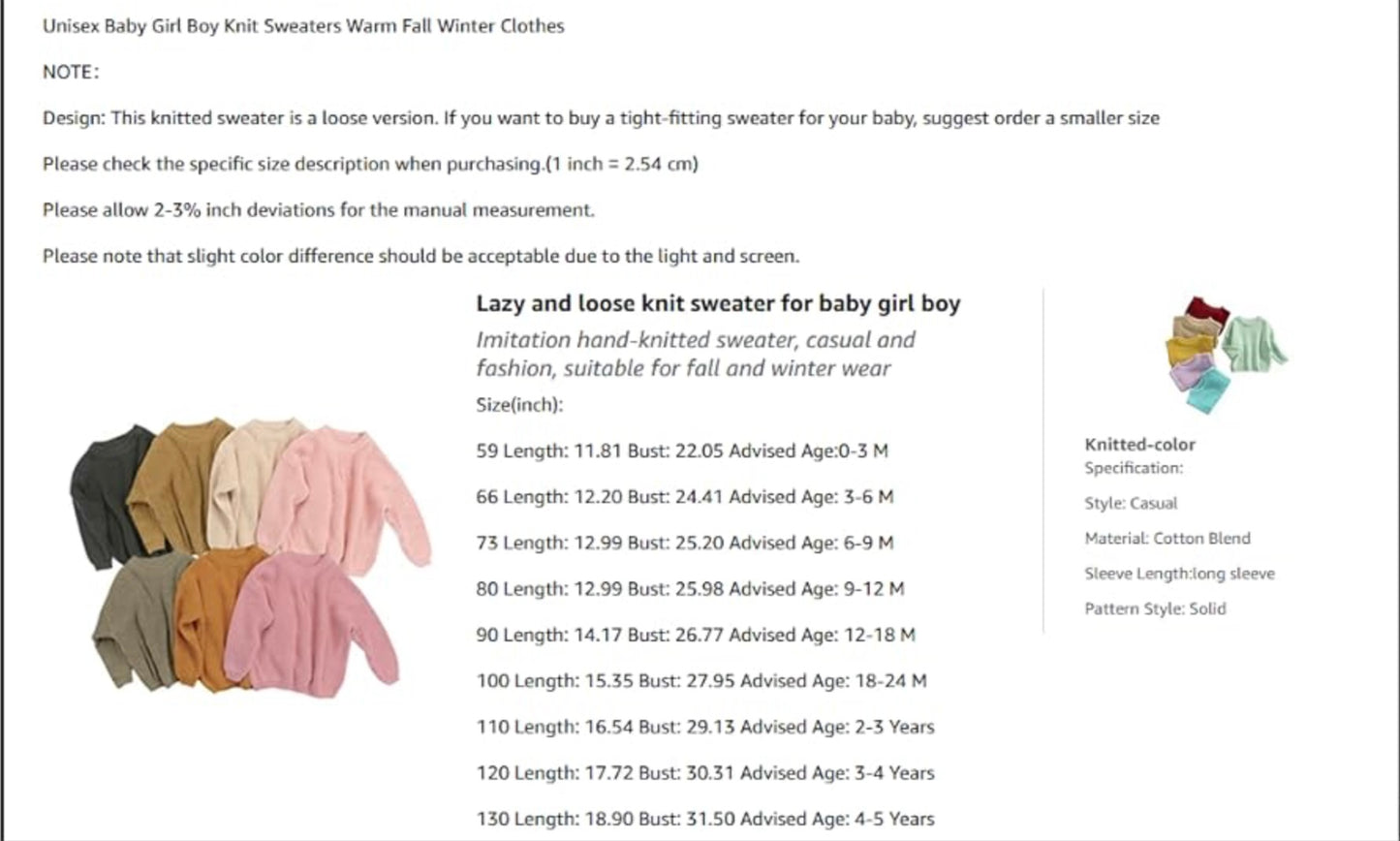Click the 'Imitation hand-knitted sweater' italic subtitle

coord(695,354)
